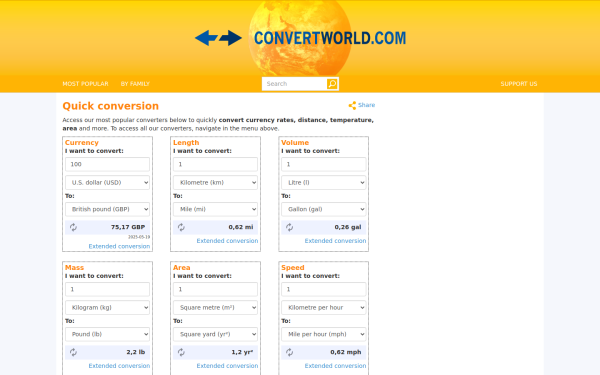Click the Quick conversion heading

[x=111, y=106]
